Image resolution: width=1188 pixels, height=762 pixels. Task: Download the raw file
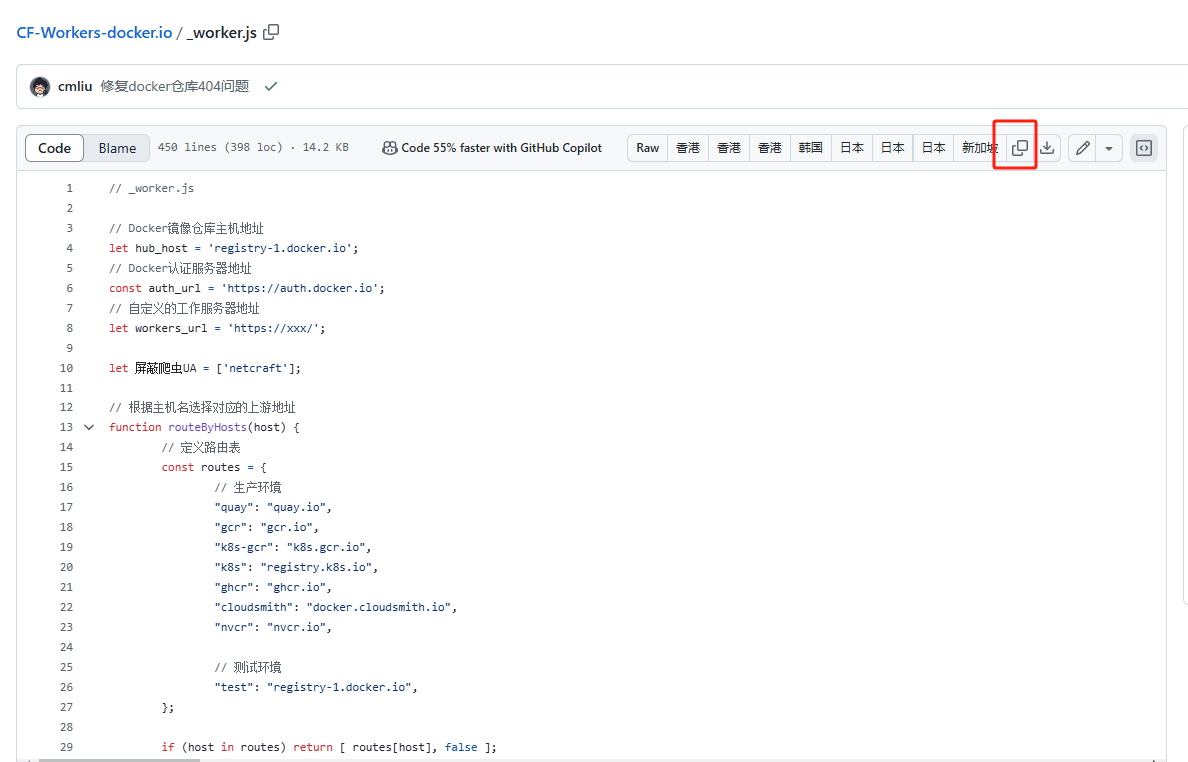pyautogui.click(x=1047, y=148)
